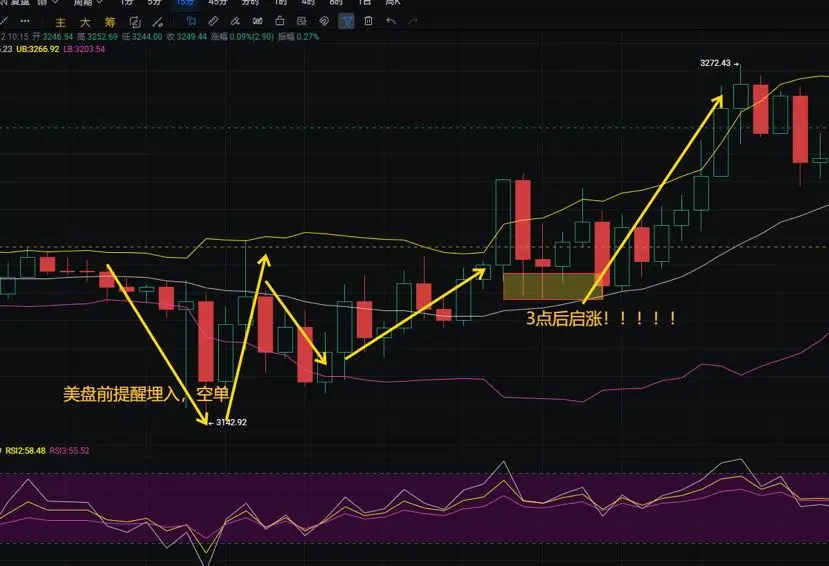Click the redo arrow icon
The image size is (829, 566).
coord(413,21)
